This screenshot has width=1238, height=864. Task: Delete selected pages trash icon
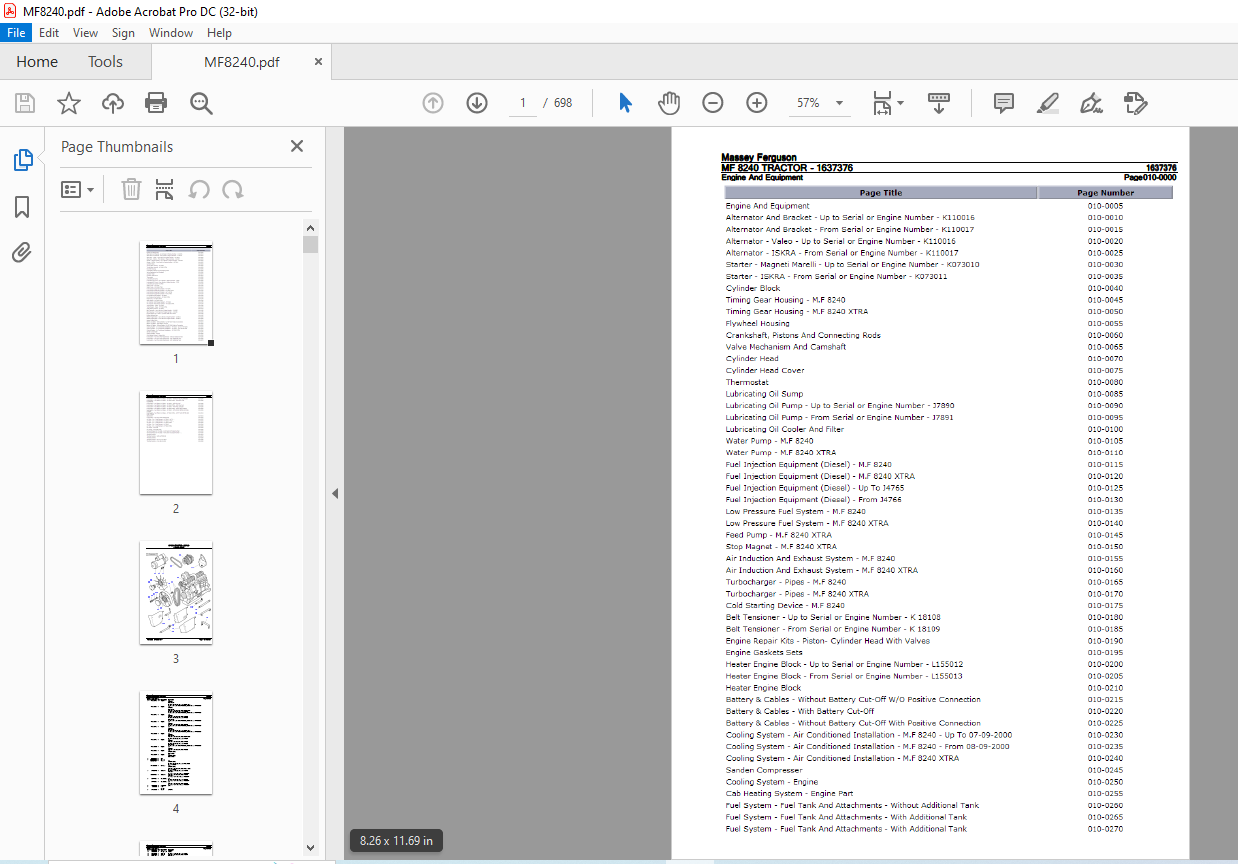[131, 189]
